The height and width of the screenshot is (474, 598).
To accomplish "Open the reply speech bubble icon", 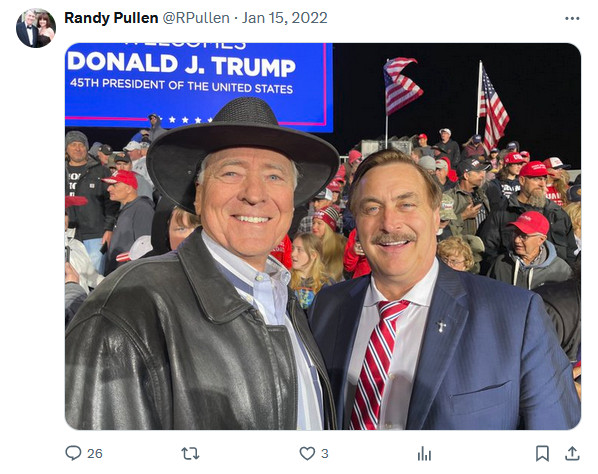I will (x=73, y=453).
